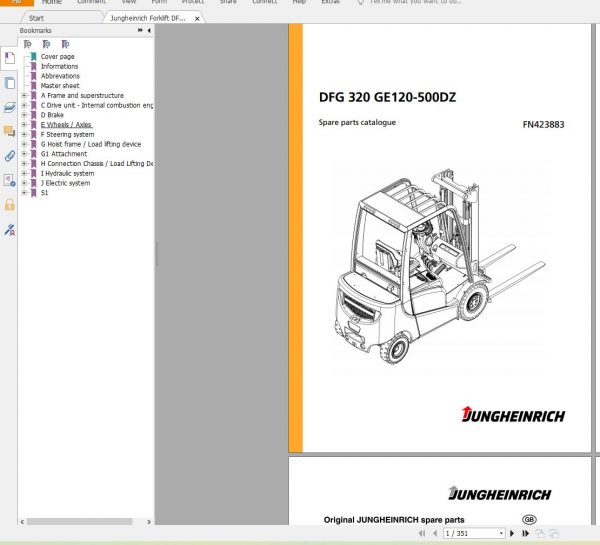
Task: Expand the F Steering system bookmark
Action: 24,134
